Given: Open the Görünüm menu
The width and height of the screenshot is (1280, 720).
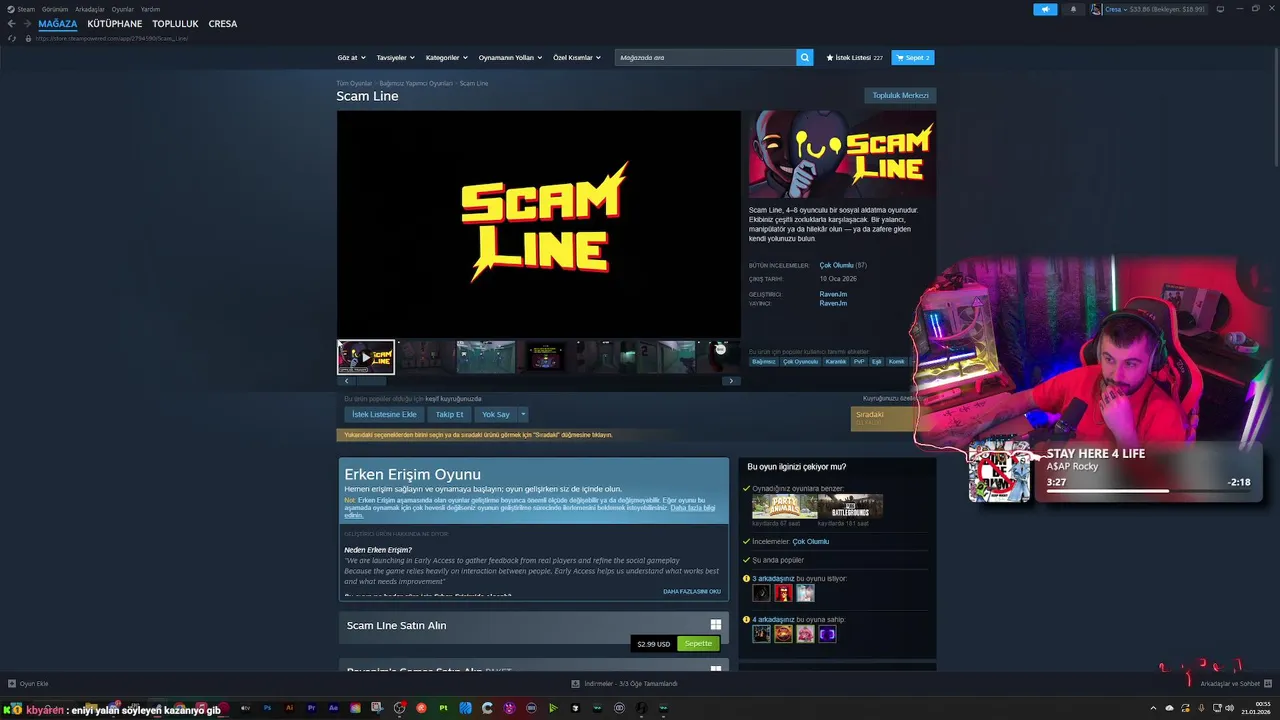Looking at the screenshot, I should (x=55, y=9).
